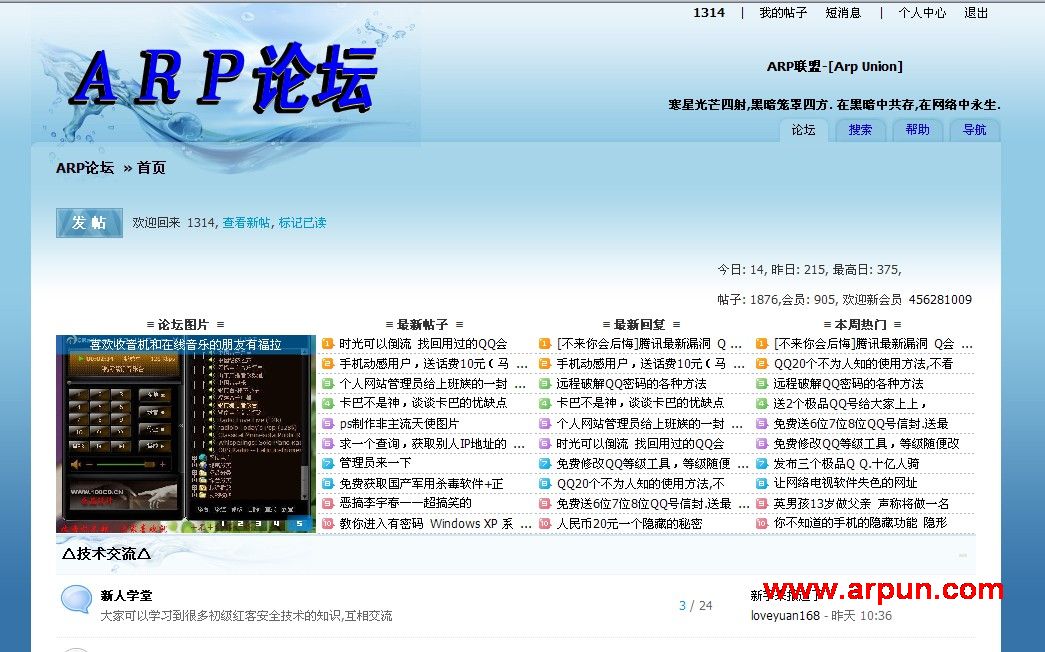Click the 新人学堂 forum speech bubble icon
Screen dimensions: 1045x652
point(76,600)
